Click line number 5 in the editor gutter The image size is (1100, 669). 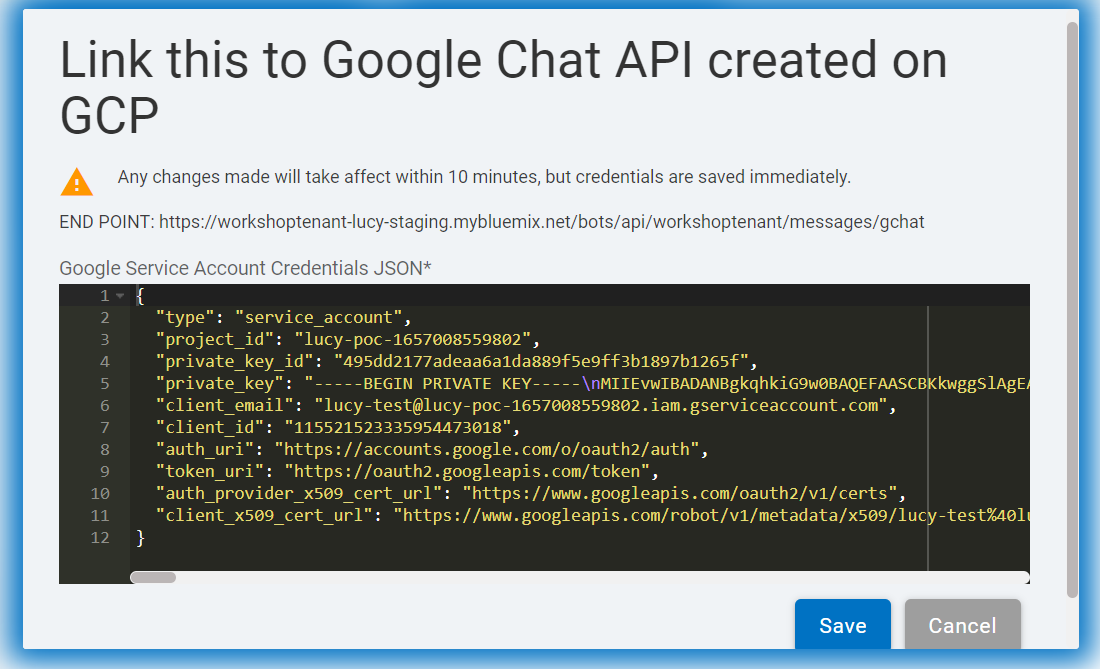[x=104, y=383]
